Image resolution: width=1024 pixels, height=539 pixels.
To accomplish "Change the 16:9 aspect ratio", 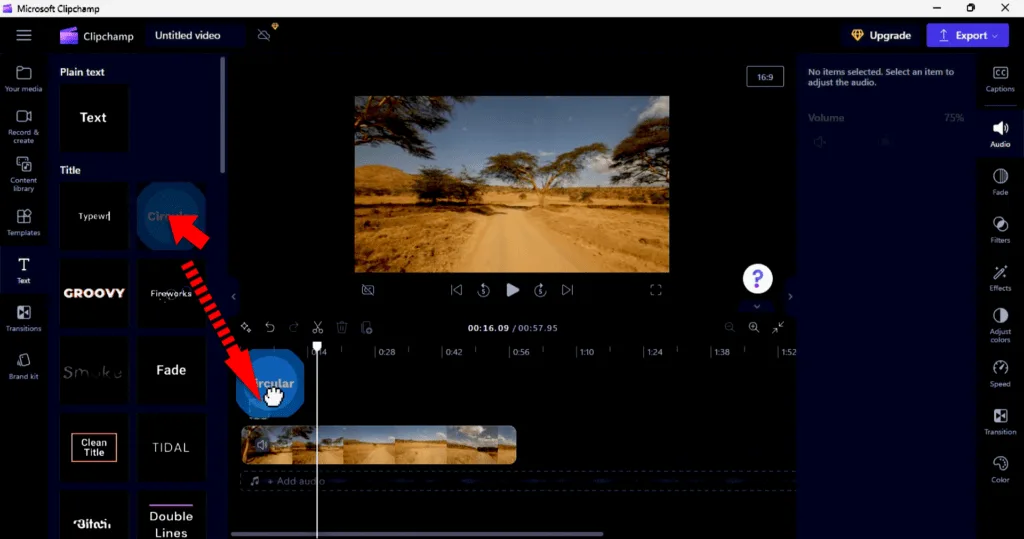I will pyautogui.click(x=765, y=77).
